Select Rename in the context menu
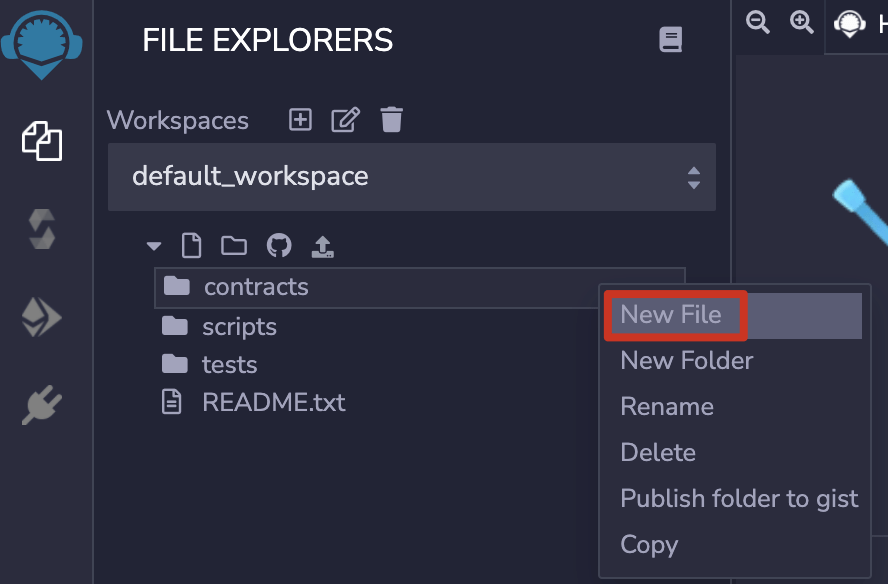This screenshot has width=888, height=584. (667, 407)
